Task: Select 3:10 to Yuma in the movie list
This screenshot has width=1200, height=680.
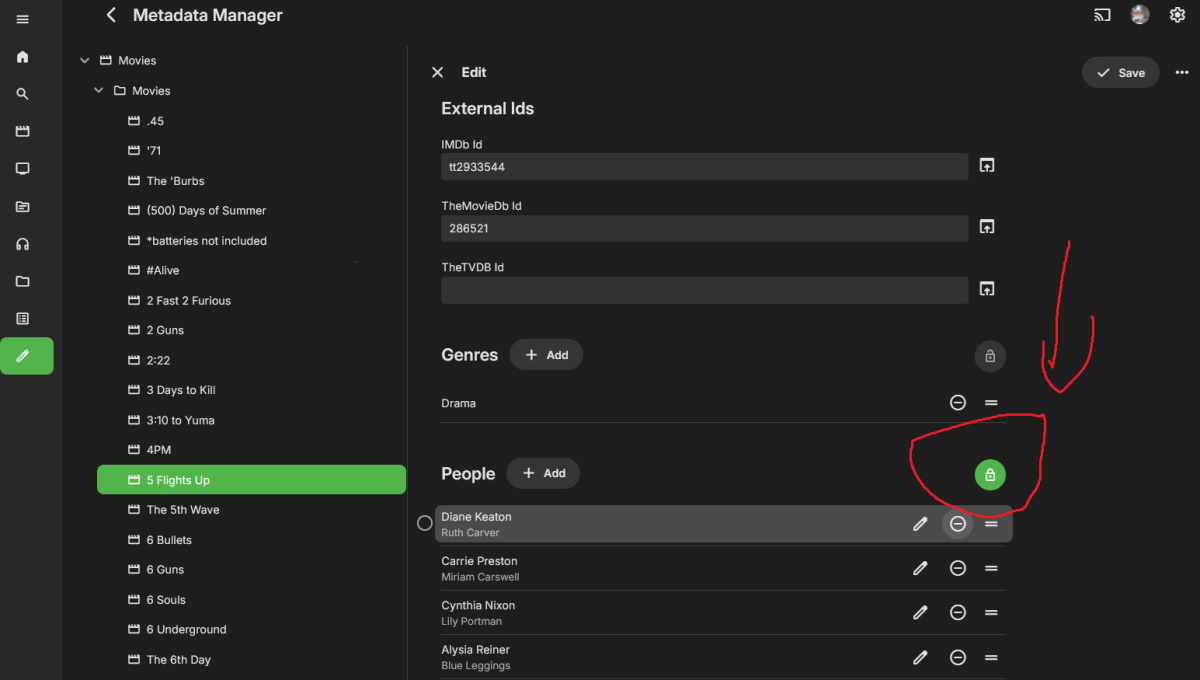Action: (180, 420)
